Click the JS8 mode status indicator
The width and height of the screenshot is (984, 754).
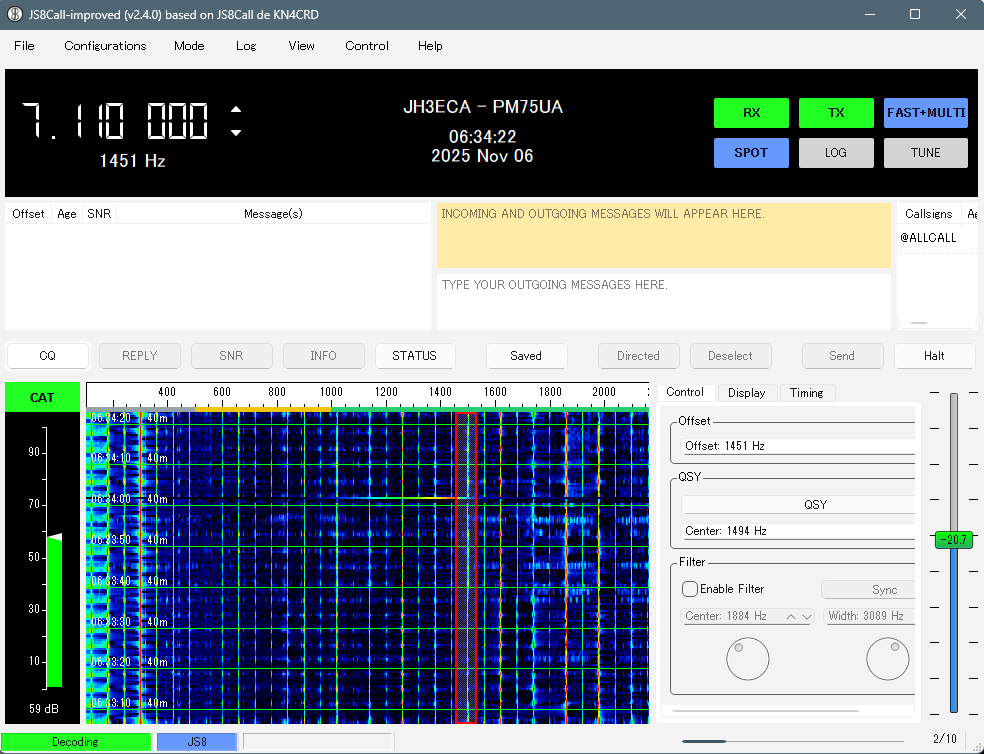click(196, 742)
